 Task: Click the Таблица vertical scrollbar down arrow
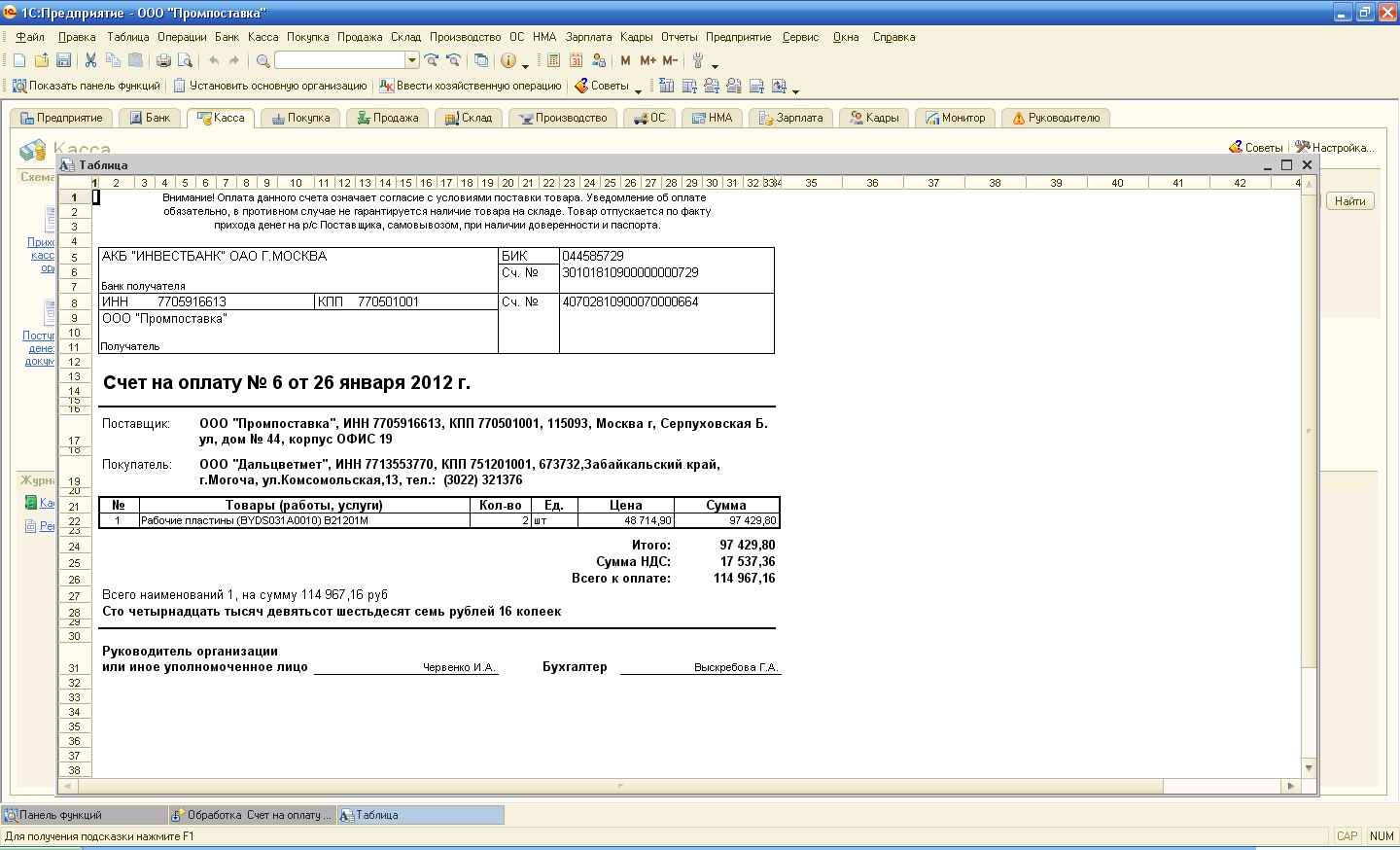coord(1309,768)
